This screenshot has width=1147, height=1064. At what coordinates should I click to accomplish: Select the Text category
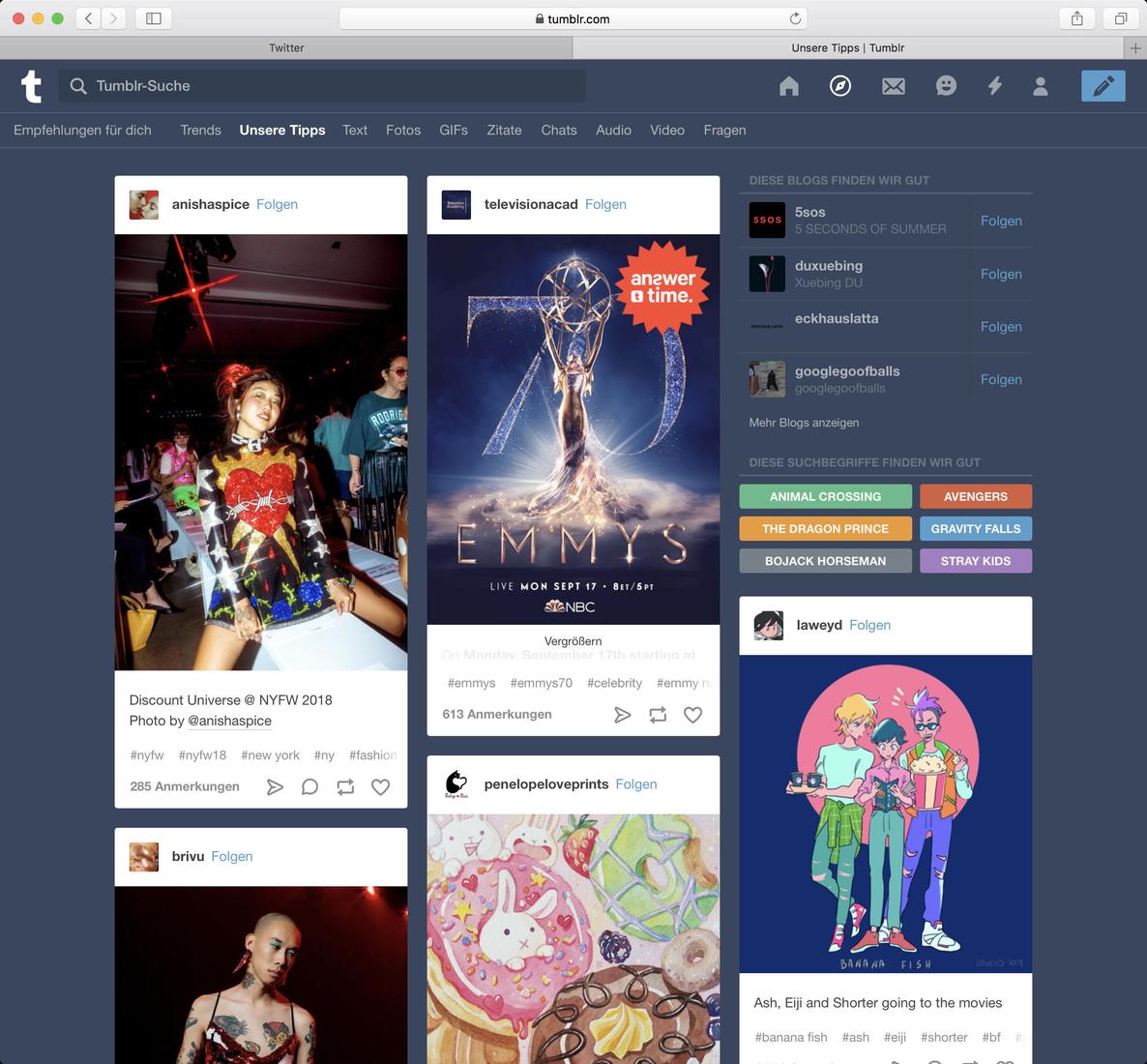click(355, 131)
